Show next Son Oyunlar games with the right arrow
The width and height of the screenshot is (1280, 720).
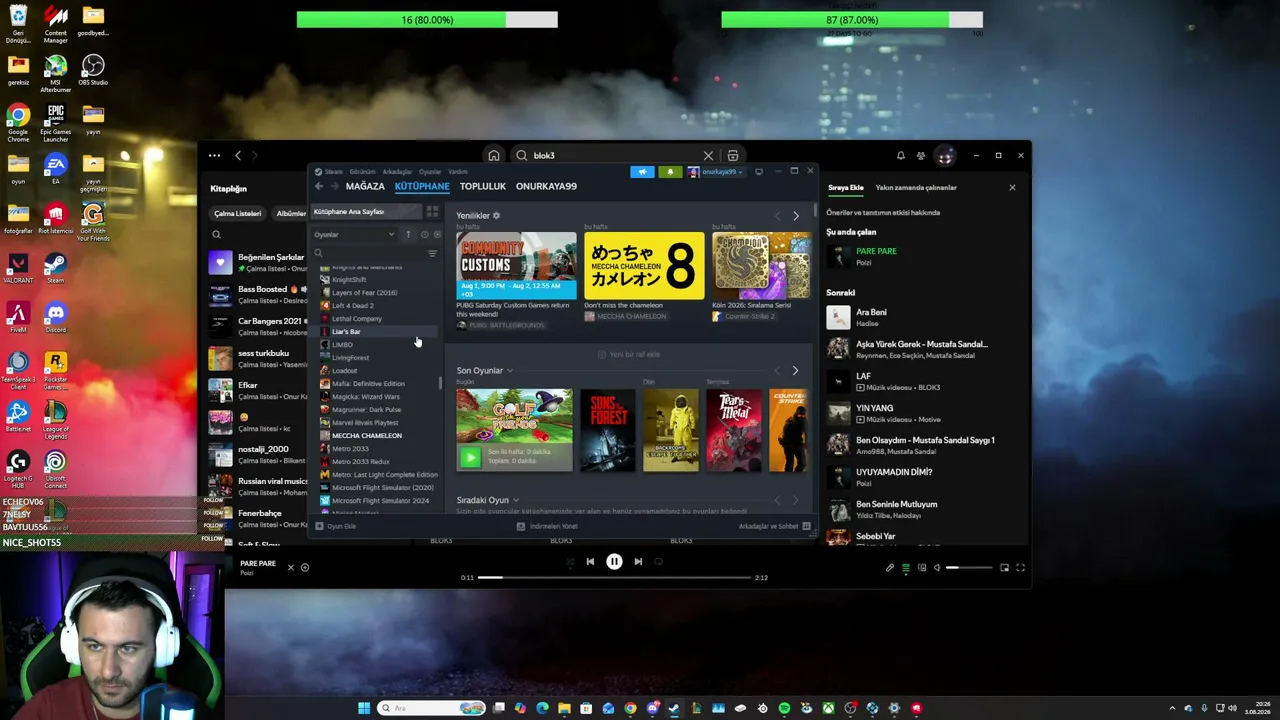[x=795, y=371]
